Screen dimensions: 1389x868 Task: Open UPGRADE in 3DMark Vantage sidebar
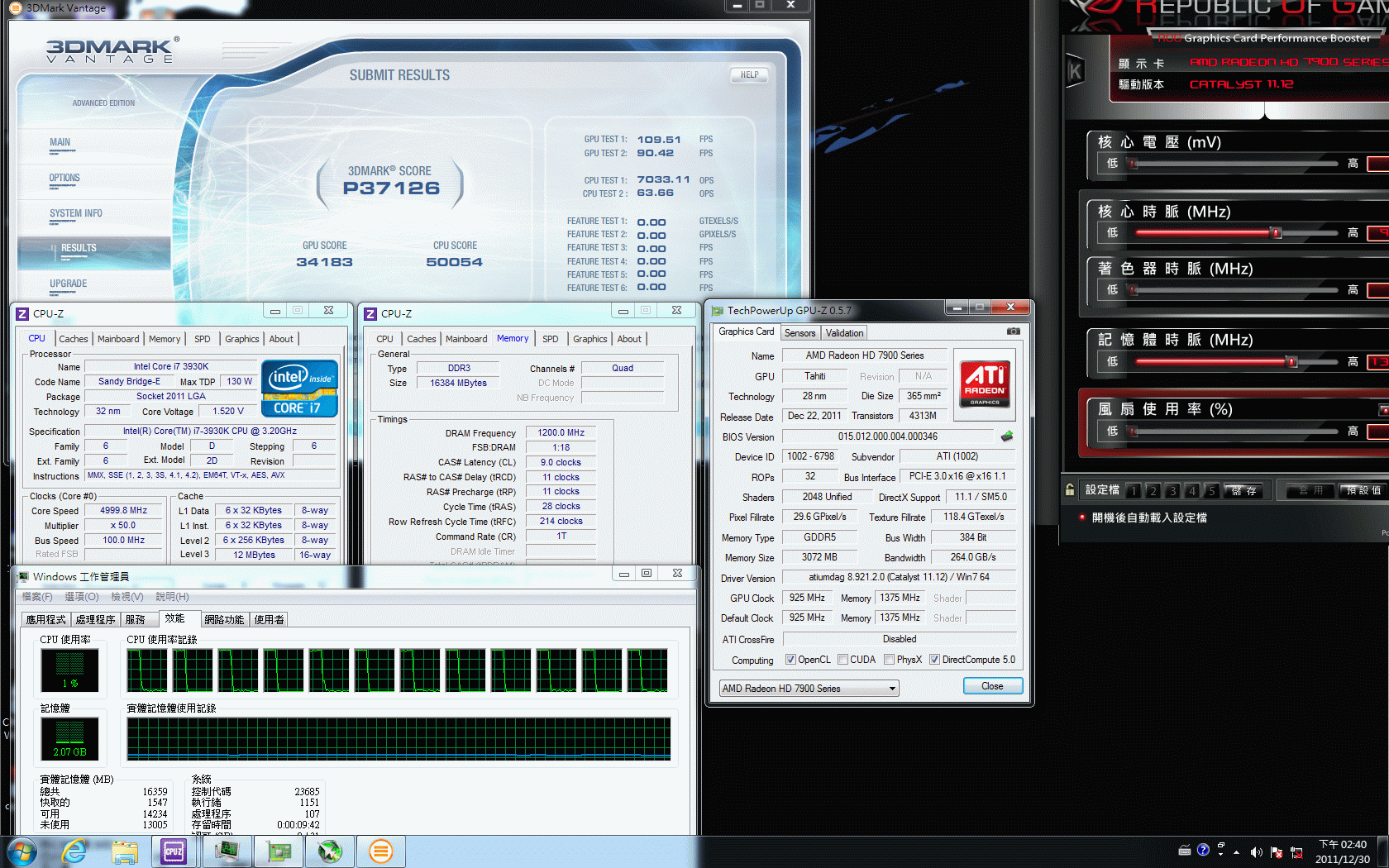point(68,284)
